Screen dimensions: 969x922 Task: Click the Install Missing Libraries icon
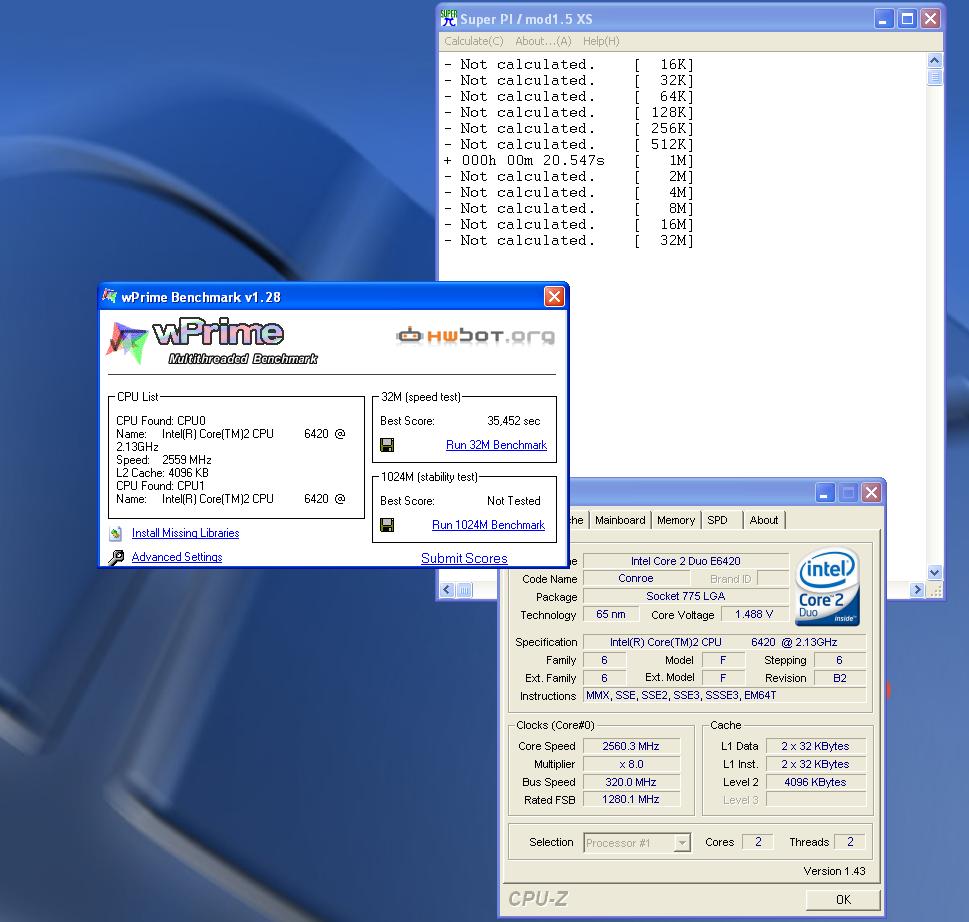[116, 533]
